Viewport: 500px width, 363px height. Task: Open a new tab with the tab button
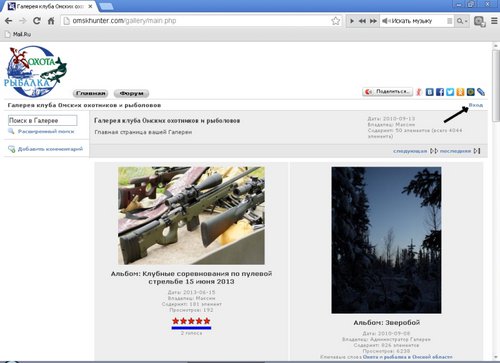(x=106, y=6)
